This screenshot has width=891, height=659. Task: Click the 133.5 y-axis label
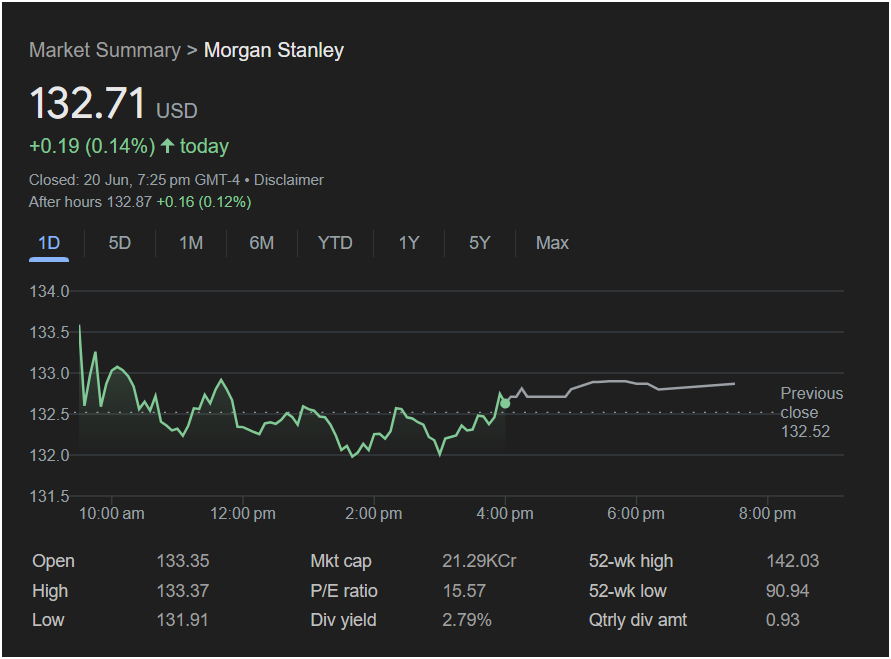coord(49,332)
